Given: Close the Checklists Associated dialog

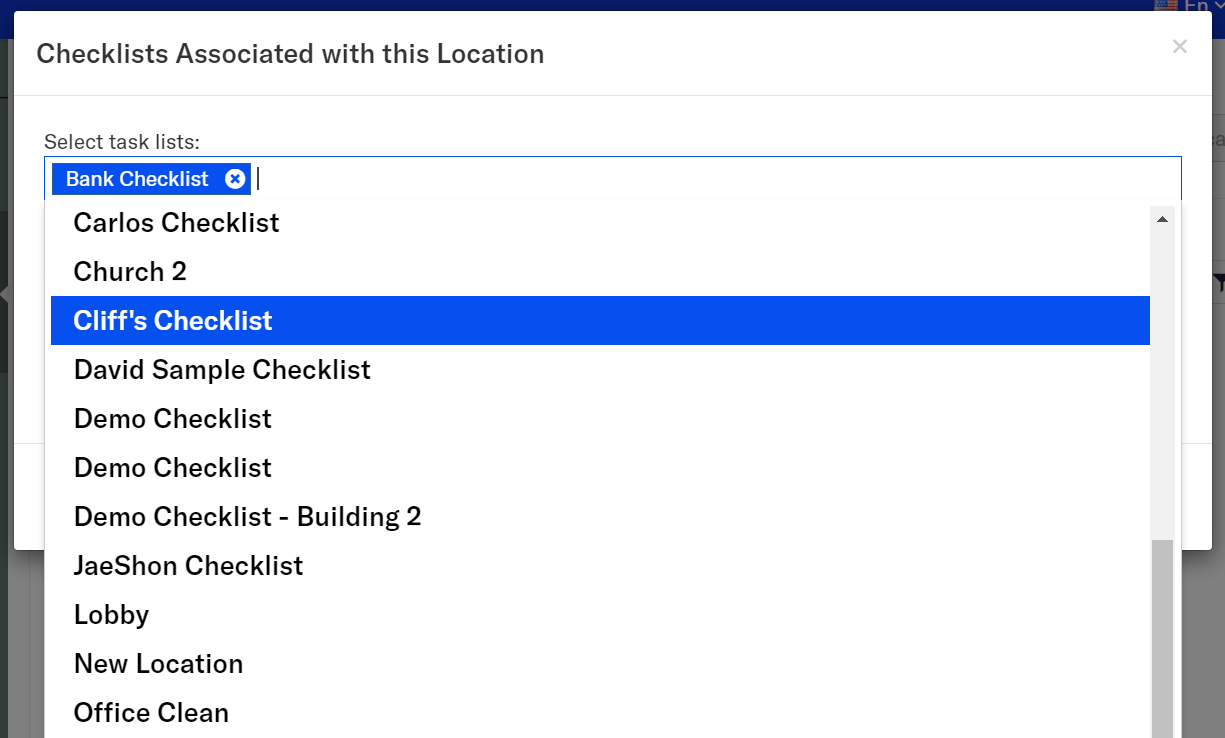Looking at the screenshot, I should (1180, 46).
